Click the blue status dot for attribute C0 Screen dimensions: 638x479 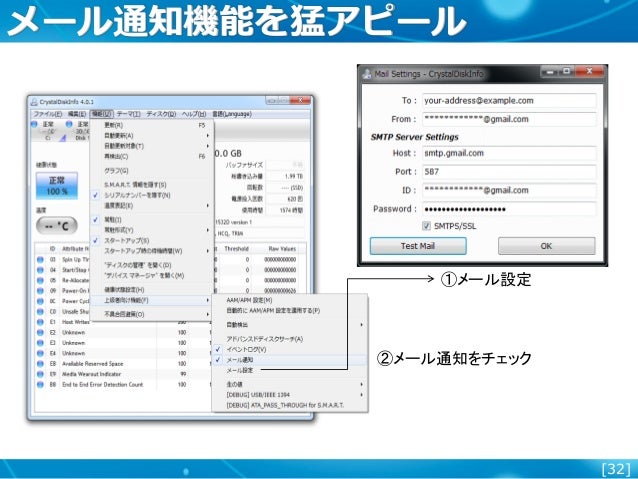click(40, 312)
